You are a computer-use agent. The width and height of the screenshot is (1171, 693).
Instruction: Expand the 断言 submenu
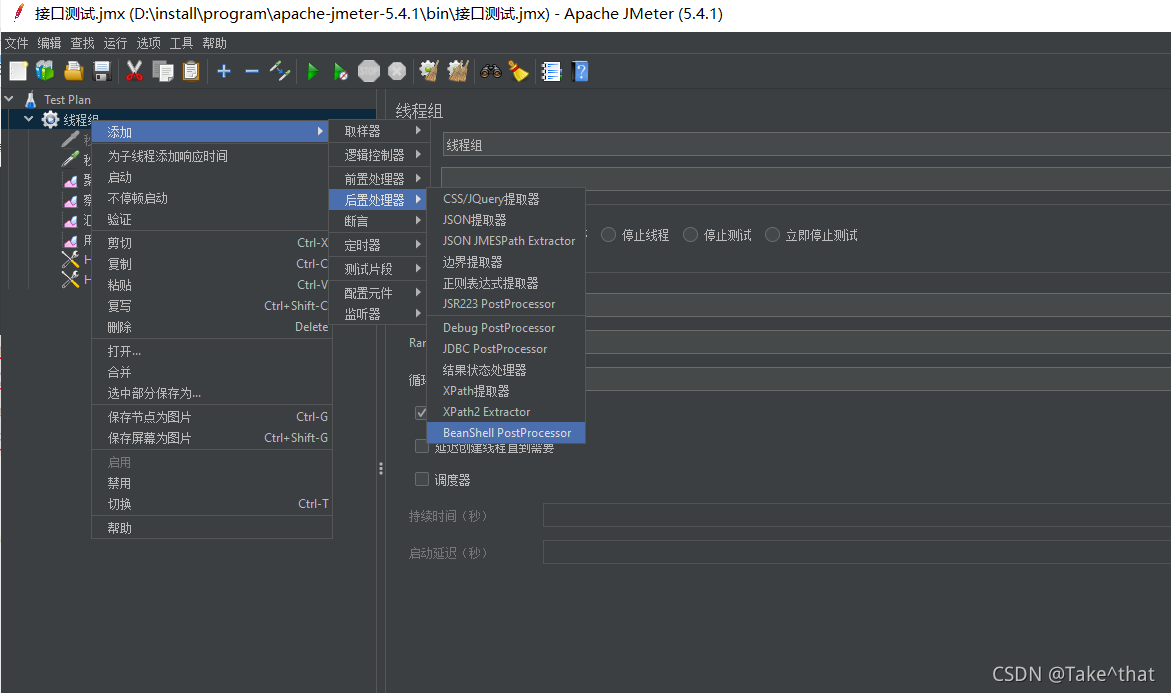point(378,221)
